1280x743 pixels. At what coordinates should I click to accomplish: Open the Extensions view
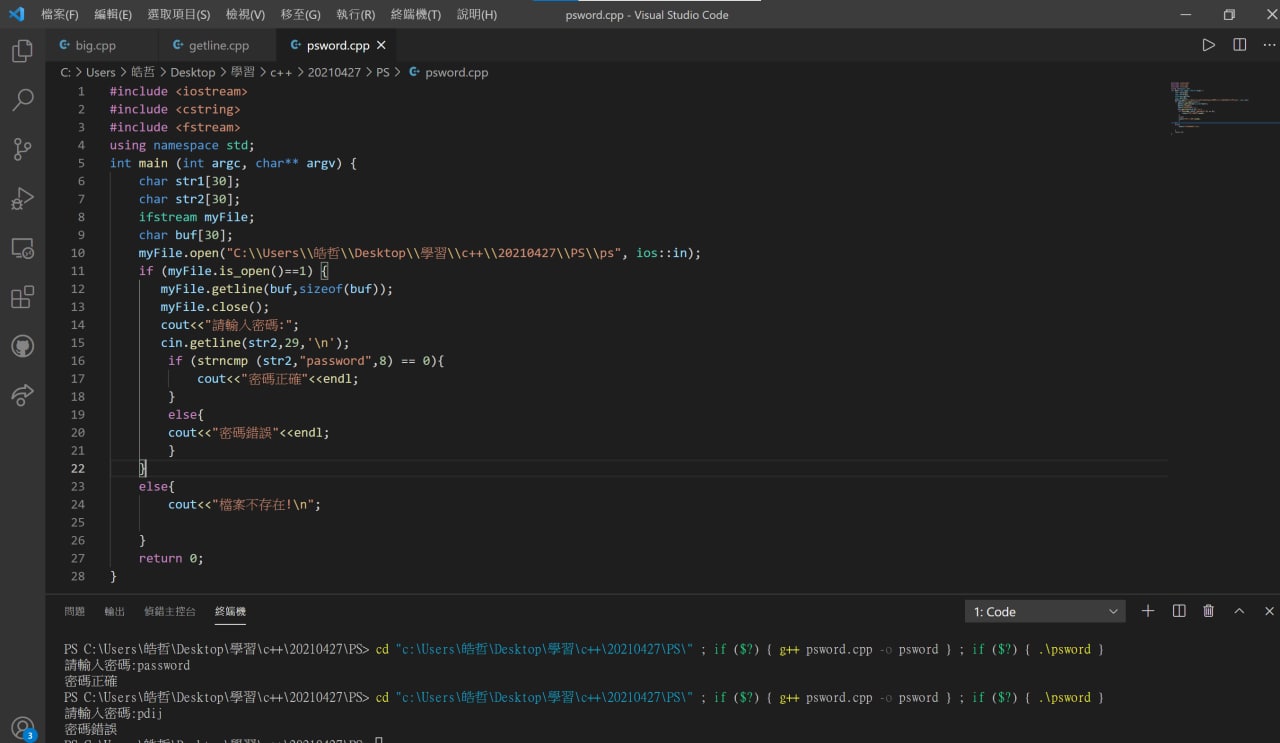pyautogui.click(x=22, y=297)
